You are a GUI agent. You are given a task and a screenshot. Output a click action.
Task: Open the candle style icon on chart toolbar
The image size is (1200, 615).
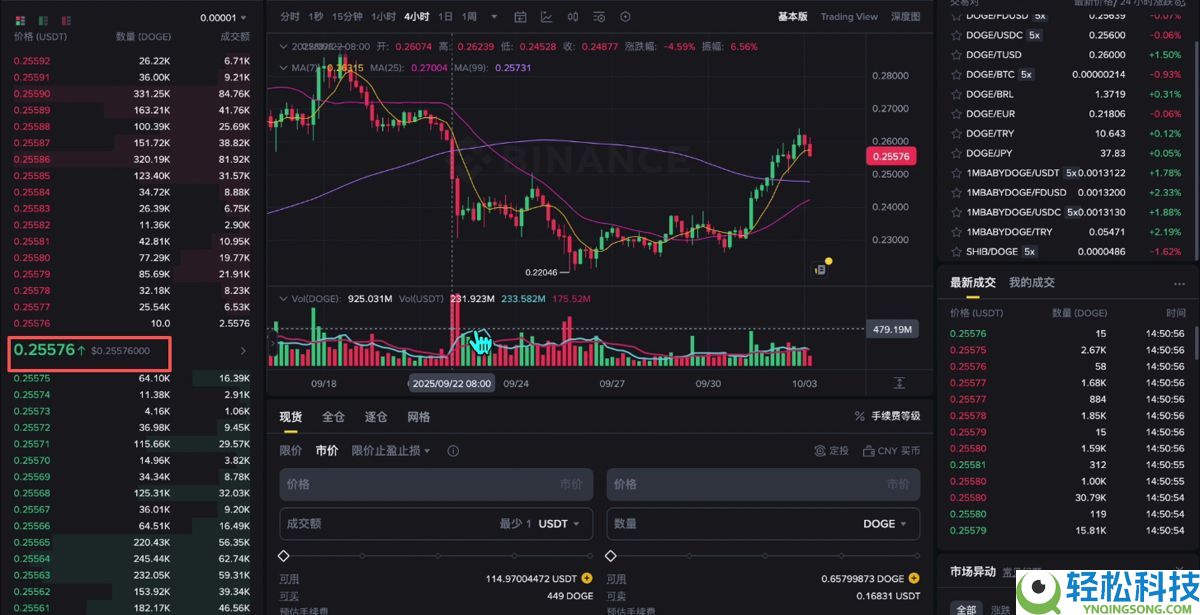572,16
